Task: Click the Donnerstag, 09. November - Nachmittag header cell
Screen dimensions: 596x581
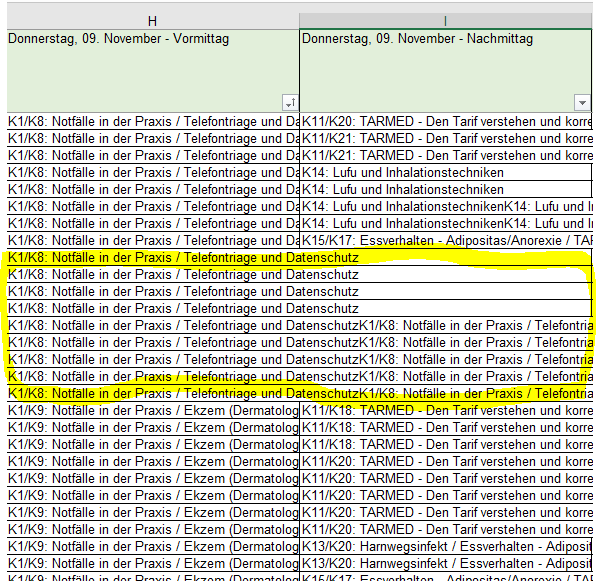Action: pyautogui.click(x=445, y=70)
